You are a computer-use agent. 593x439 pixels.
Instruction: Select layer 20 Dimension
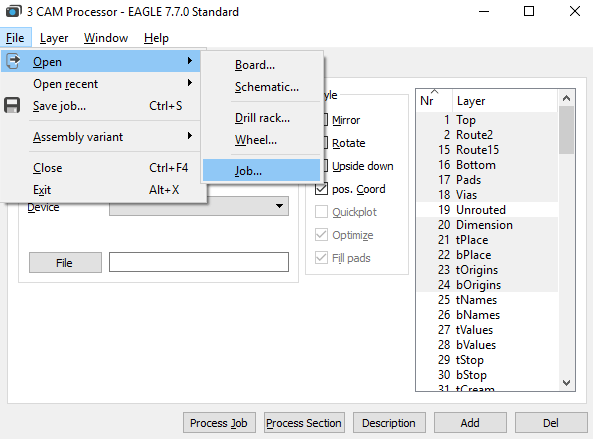pyautogui.click(x=487, y=225)
